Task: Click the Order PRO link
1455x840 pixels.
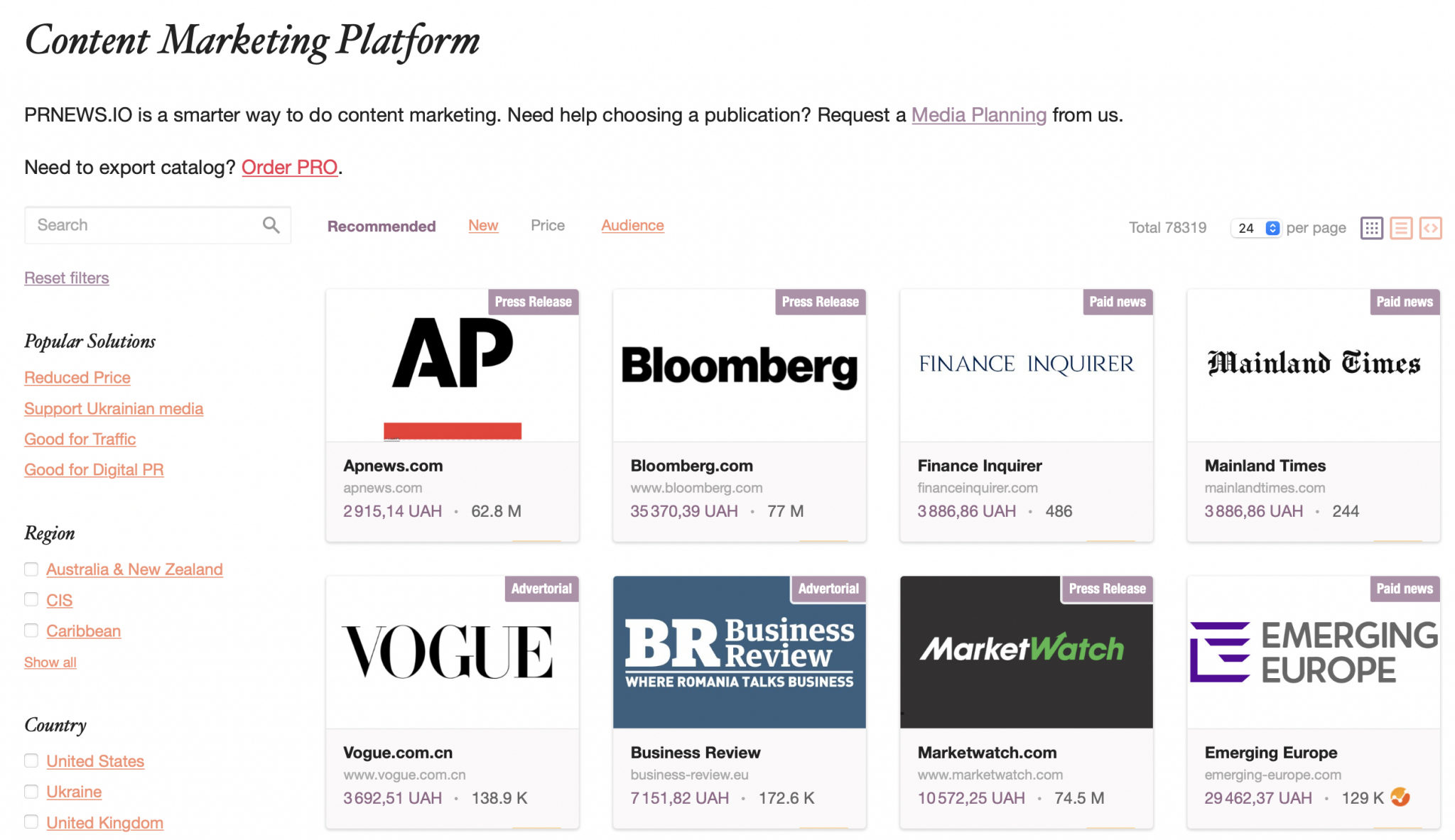Action: (x=289, y=167)
